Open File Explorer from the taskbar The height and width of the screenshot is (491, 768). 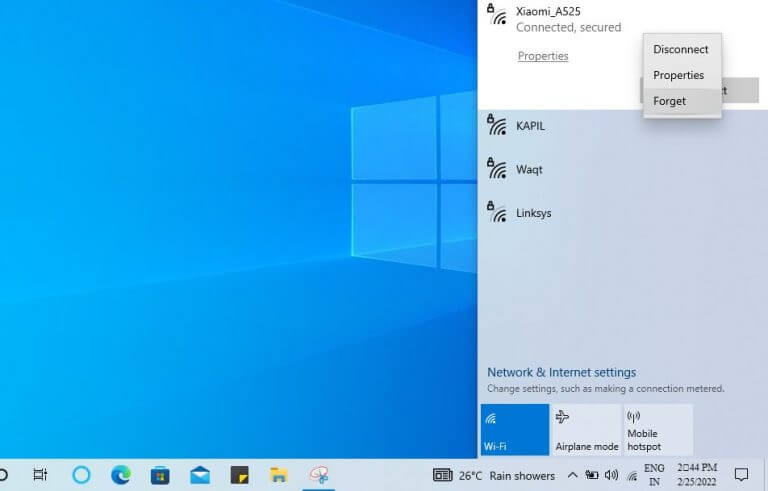[x=279, y=475]
